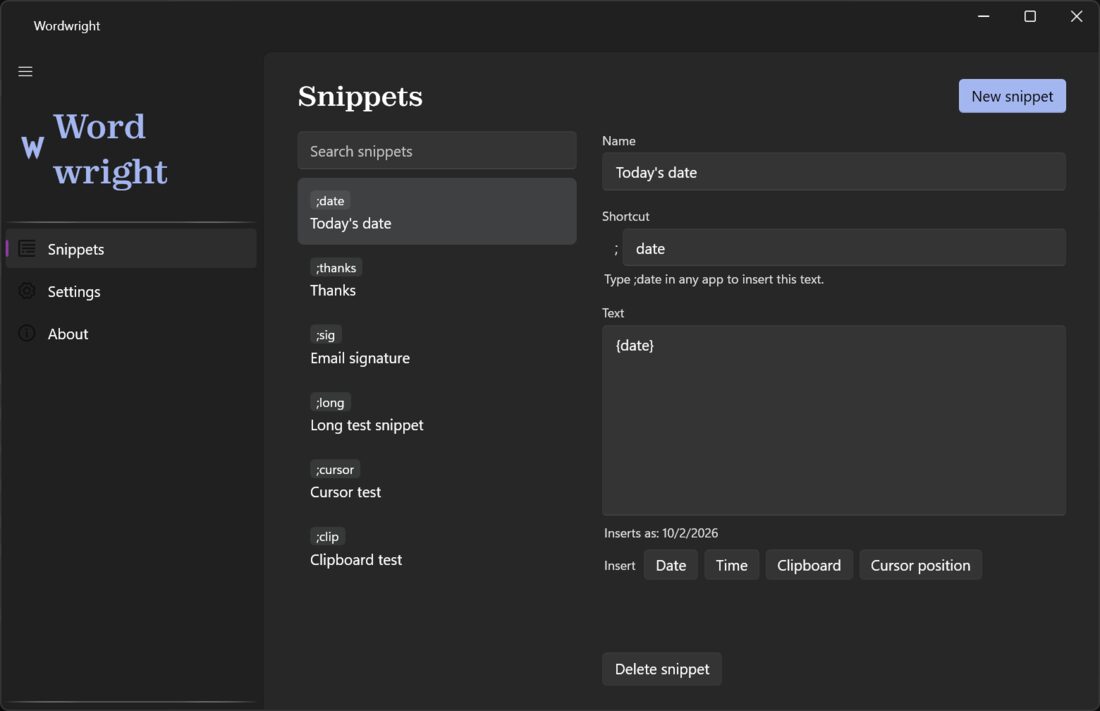Create a New snippet
This screenshot has height=711, width=1100.
1012,96
